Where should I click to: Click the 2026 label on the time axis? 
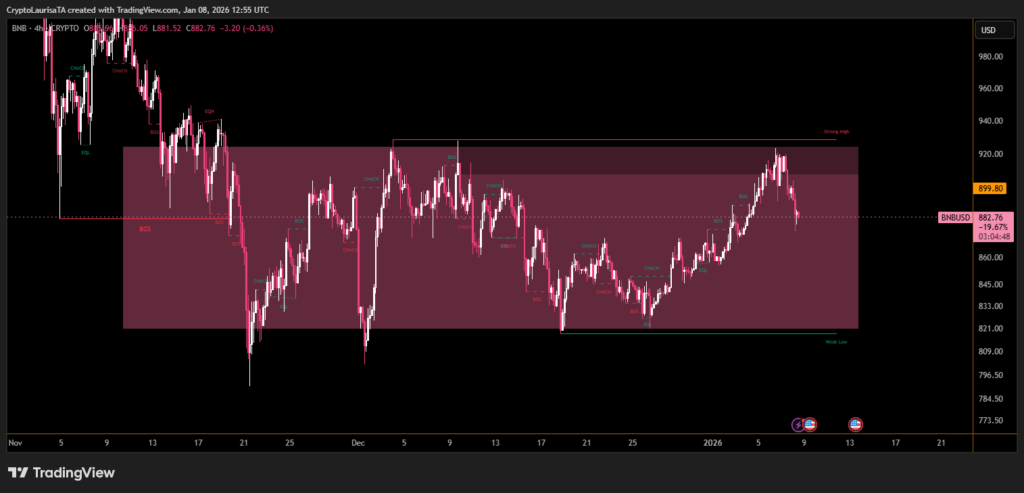pos(713,441)
